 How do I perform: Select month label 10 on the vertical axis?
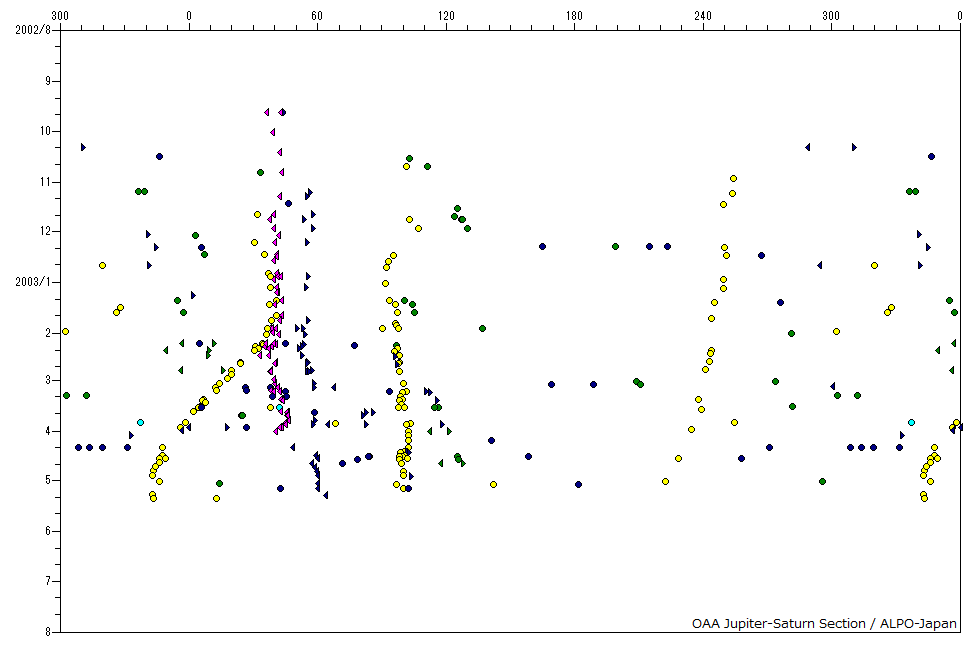pyautogui.click(x=46, y=131)
